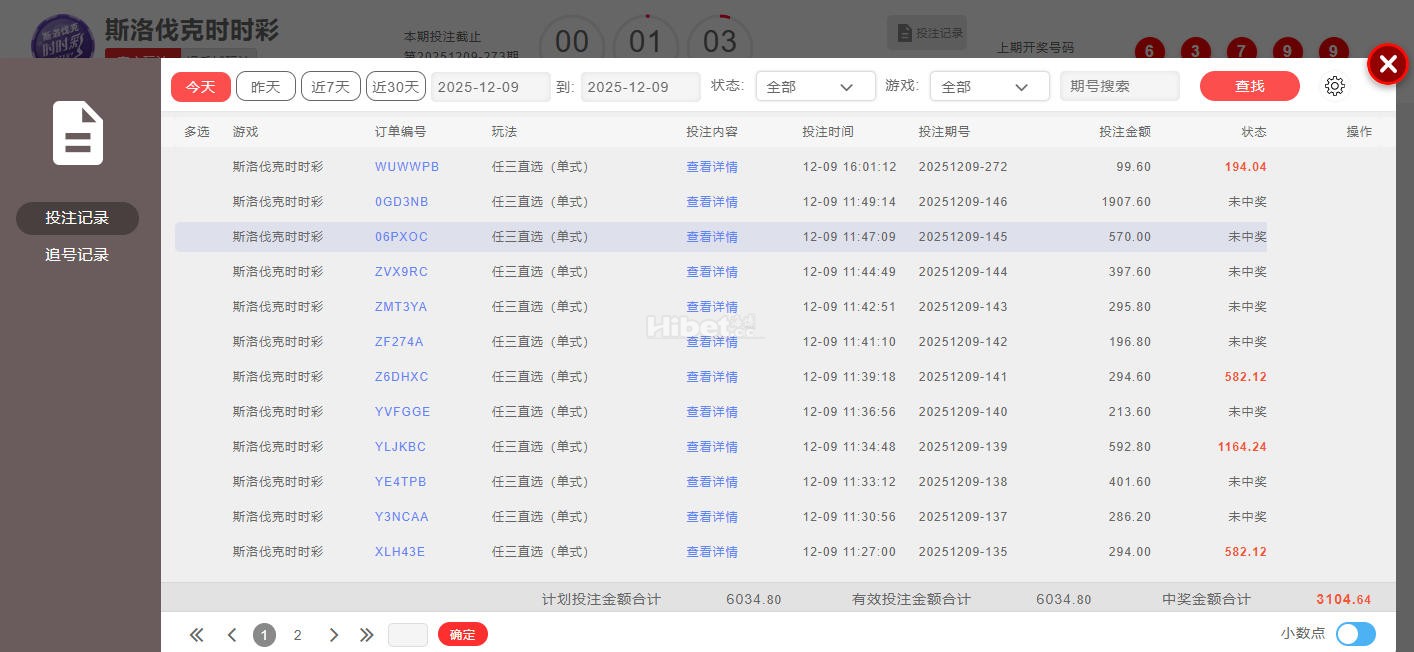Go to the next page arrow
Viewport: 1414px width, 652px height.
point(334,635)
